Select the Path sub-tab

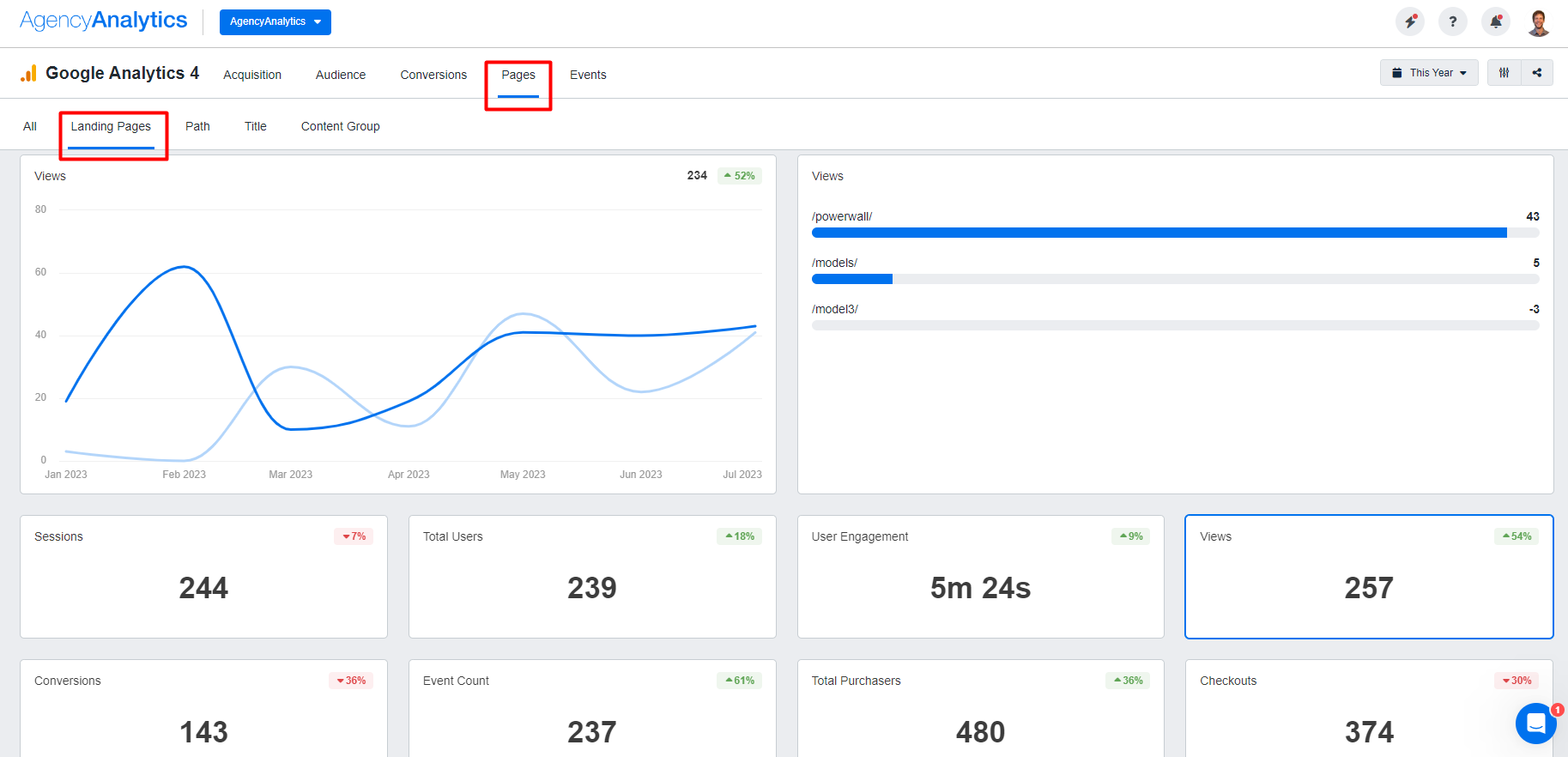(x=197, y=126)
